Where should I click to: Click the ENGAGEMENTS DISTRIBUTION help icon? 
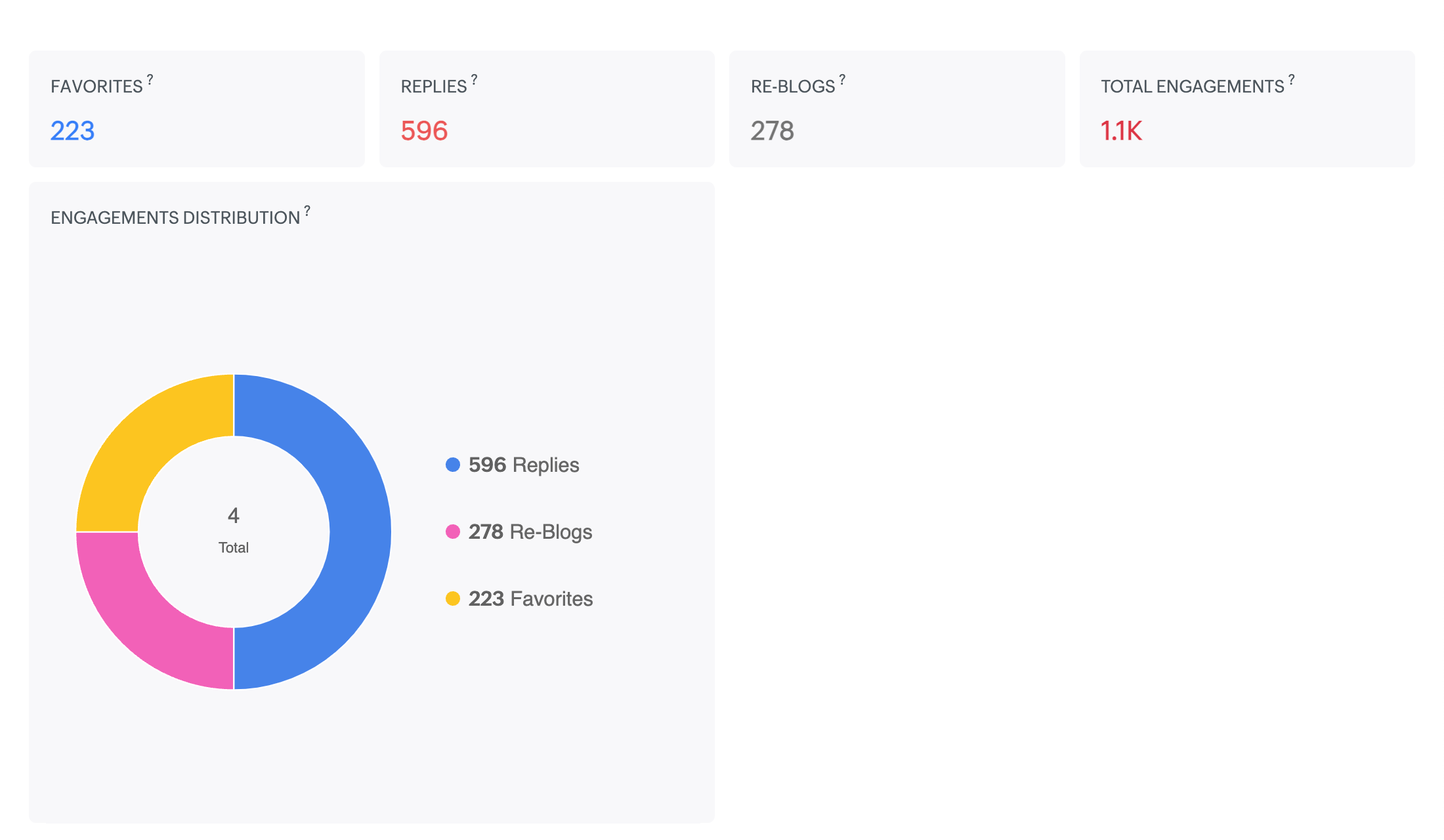[307, 211]
